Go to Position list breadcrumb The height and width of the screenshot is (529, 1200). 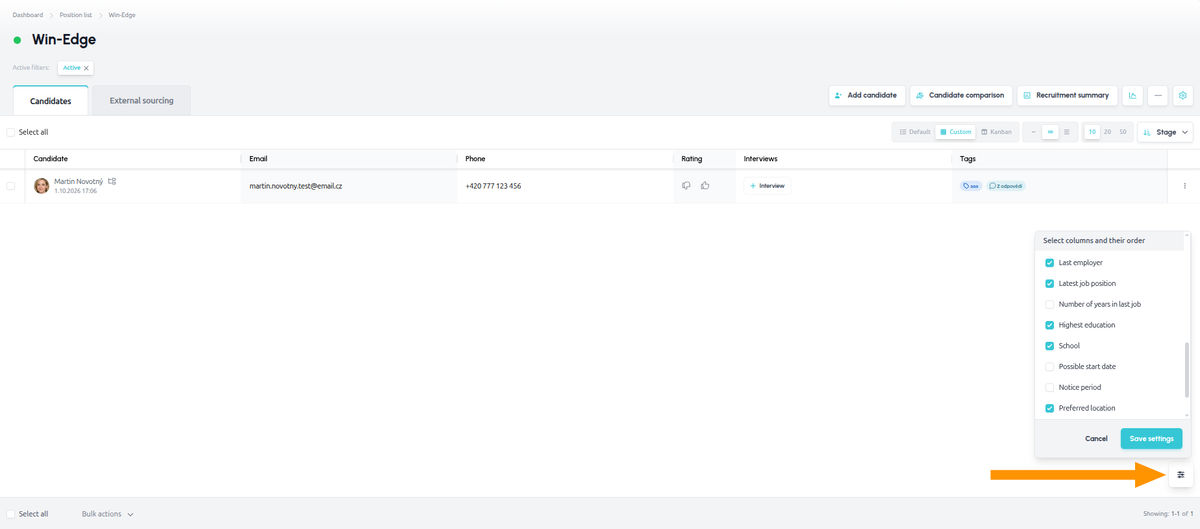coord(77,15)
